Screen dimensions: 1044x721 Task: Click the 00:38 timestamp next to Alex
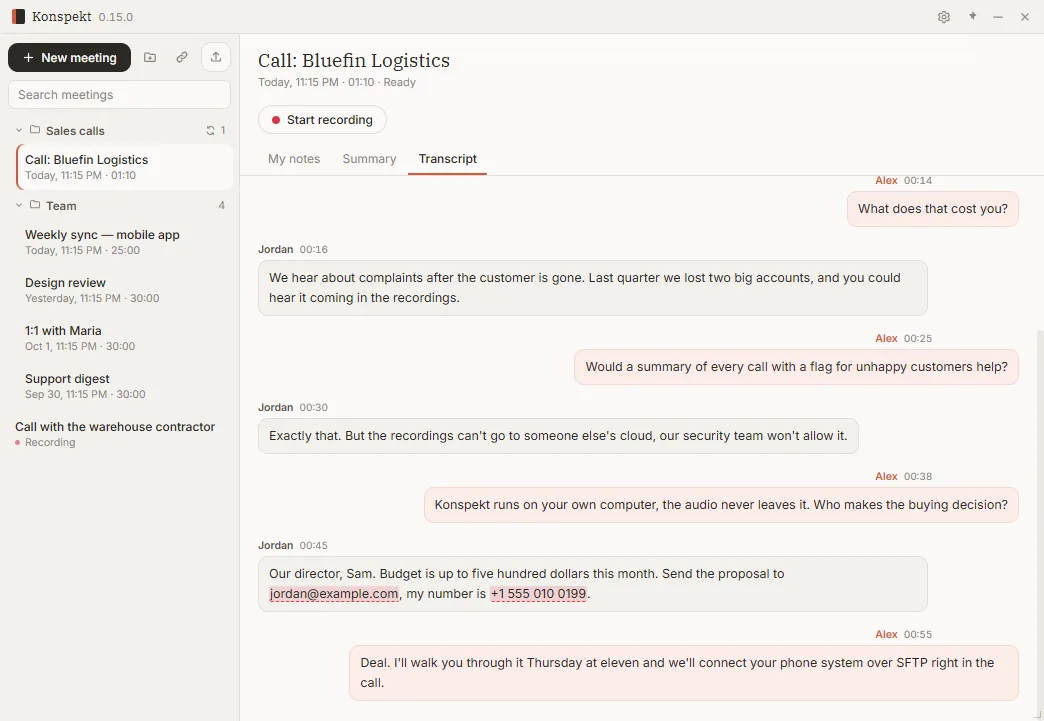click(x=917, y=476)
